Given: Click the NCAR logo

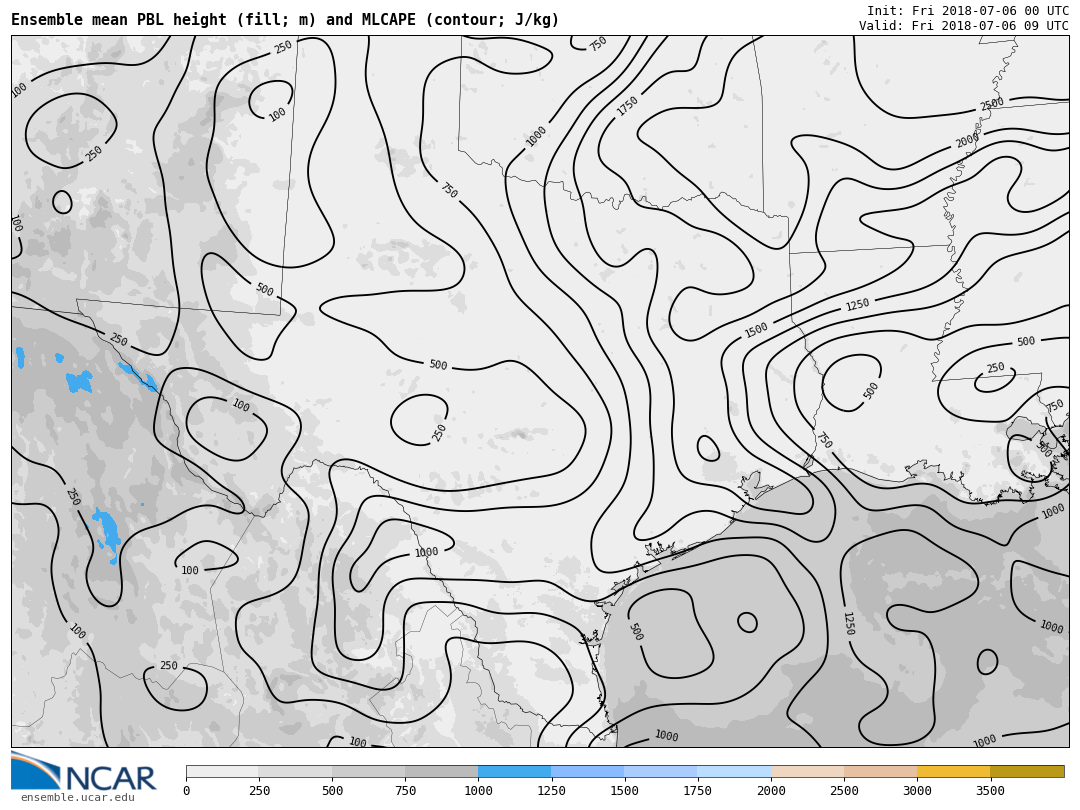Looking at the screenshot, I should pos(84,772).
